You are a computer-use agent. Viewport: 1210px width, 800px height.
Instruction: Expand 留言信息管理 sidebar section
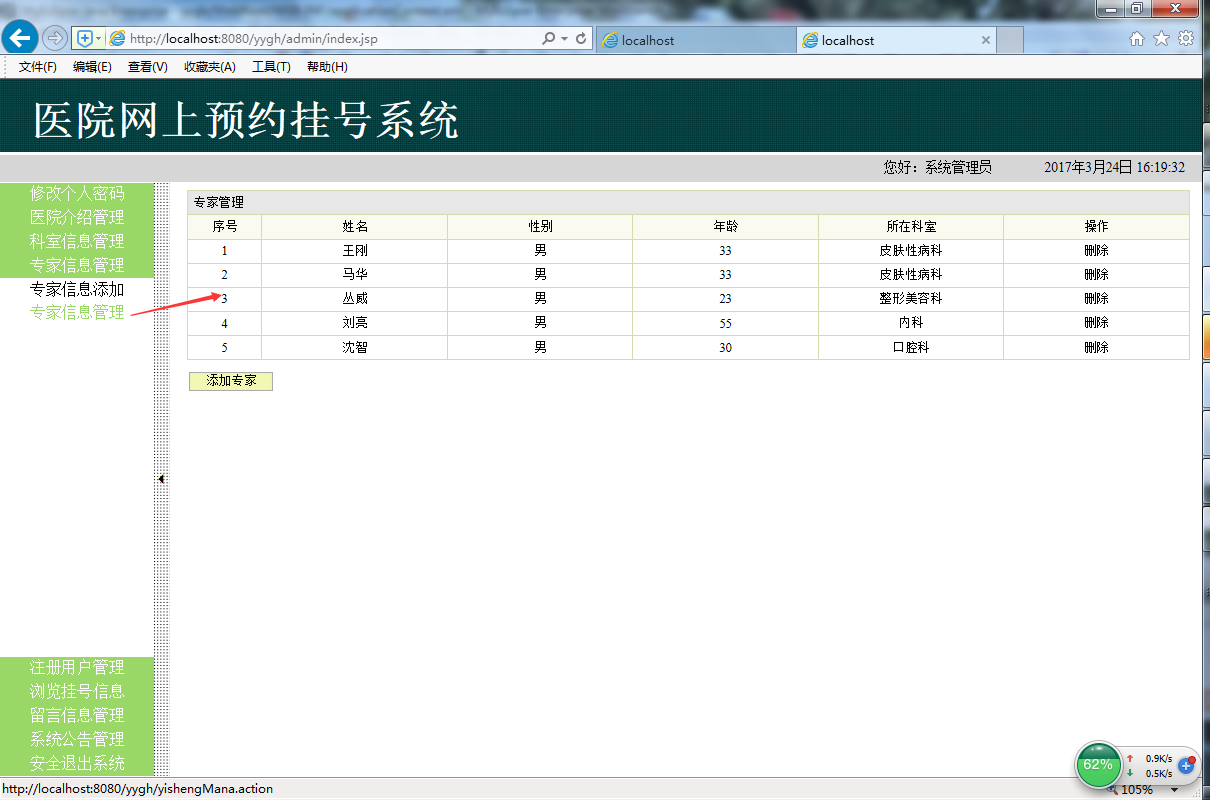pos(77,715)
